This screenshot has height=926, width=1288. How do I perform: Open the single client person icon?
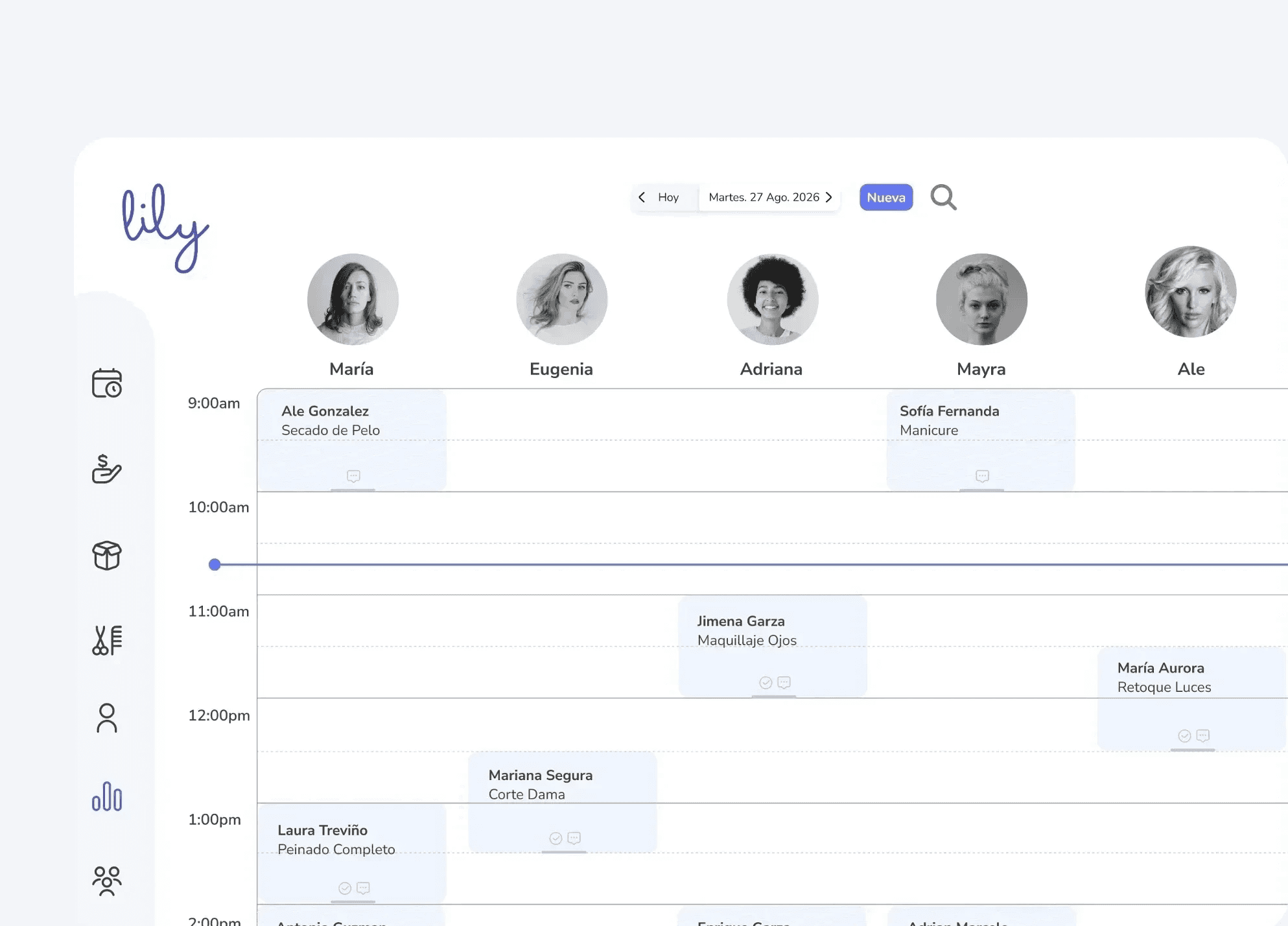point(107,718)
